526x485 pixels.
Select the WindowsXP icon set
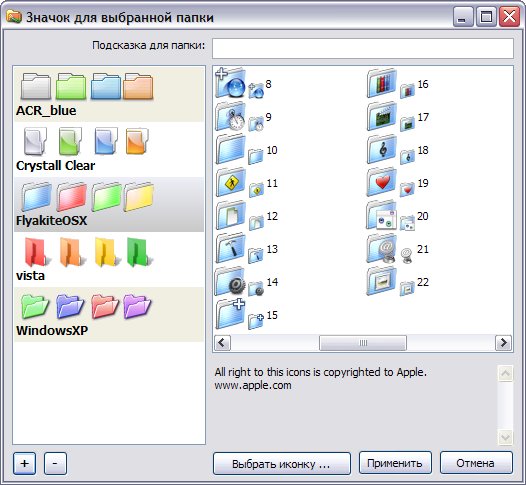(109, 314)
